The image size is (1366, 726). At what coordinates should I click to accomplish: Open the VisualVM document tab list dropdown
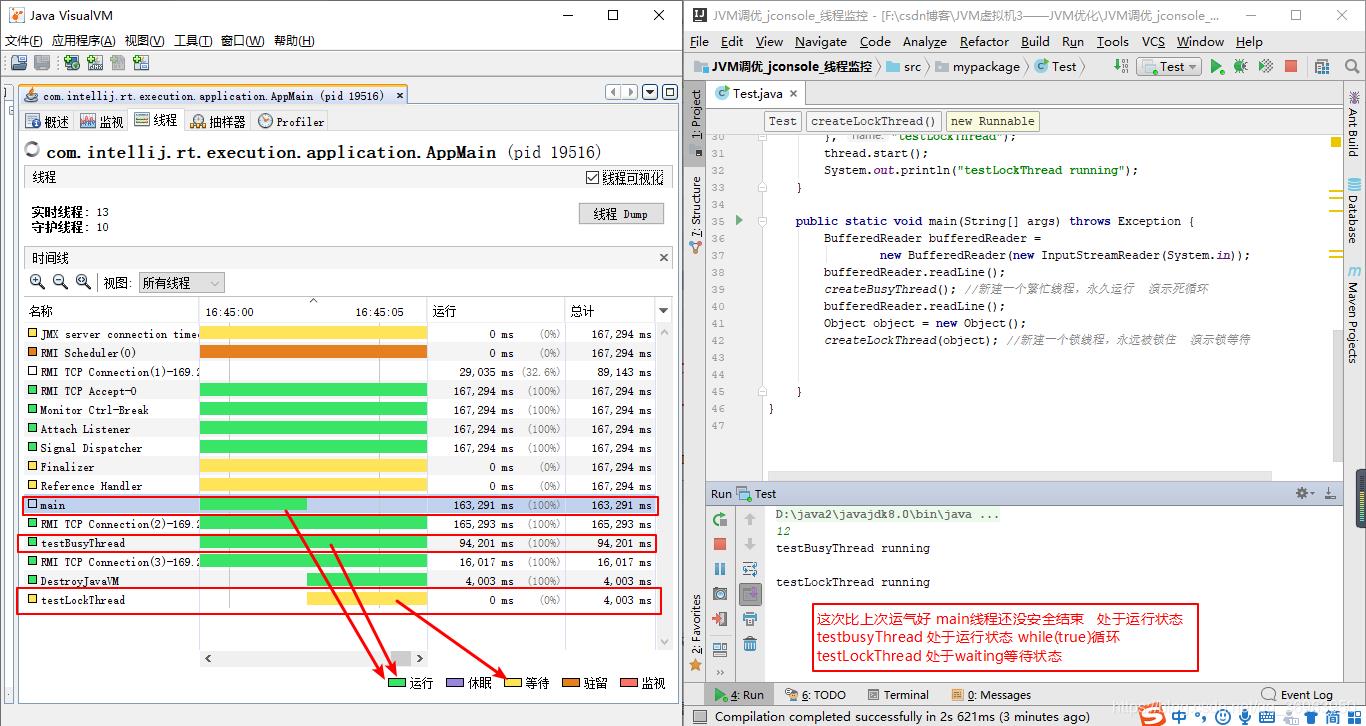click(x=650, y=92)
